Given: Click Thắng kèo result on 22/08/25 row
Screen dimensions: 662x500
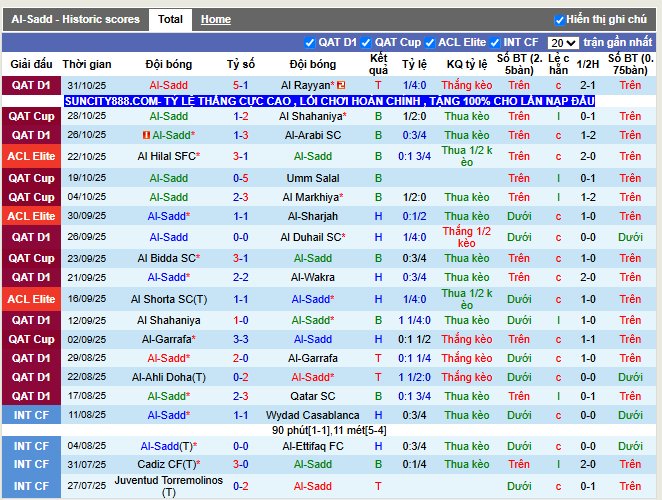Looking at the screenshot, I should 467,377.
